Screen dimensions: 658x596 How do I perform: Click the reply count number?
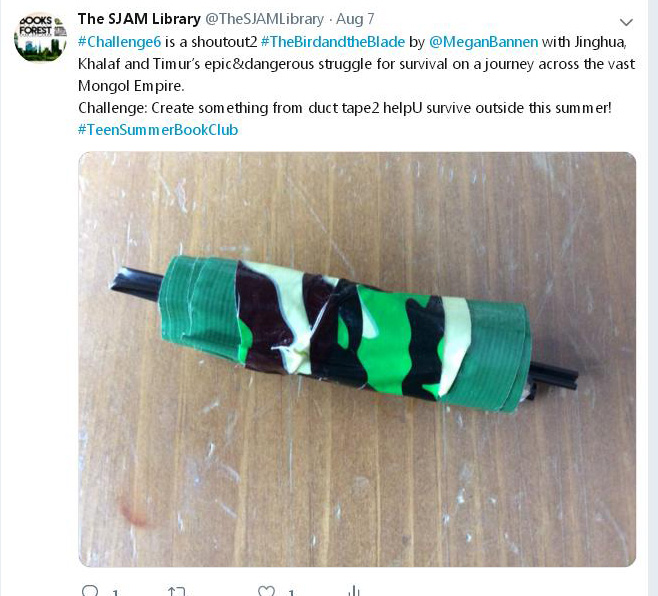click(x=115, y=593)
